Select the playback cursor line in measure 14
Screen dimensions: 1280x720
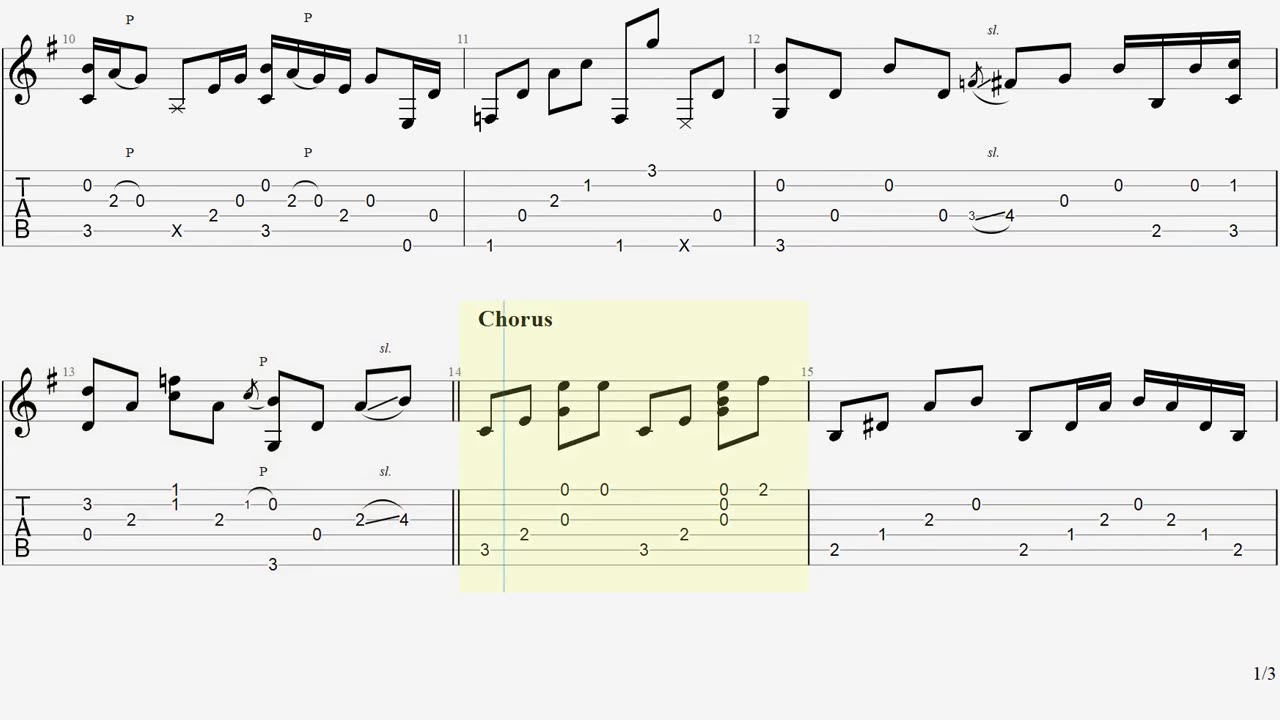pos(504,446)
